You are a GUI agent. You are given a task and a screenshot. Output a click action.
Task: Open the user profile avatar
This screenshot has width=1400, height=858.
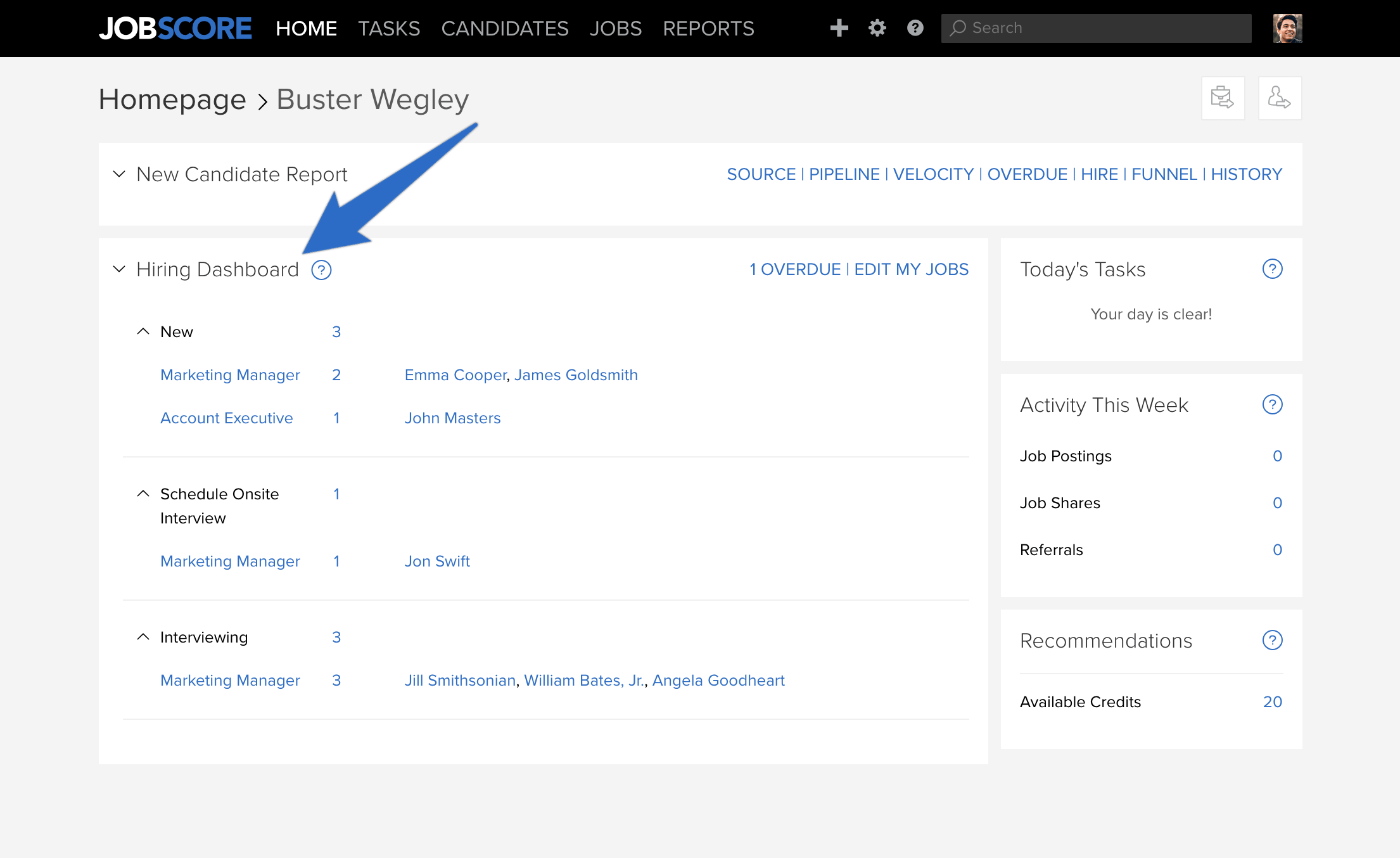click(x=1287, y=29)
